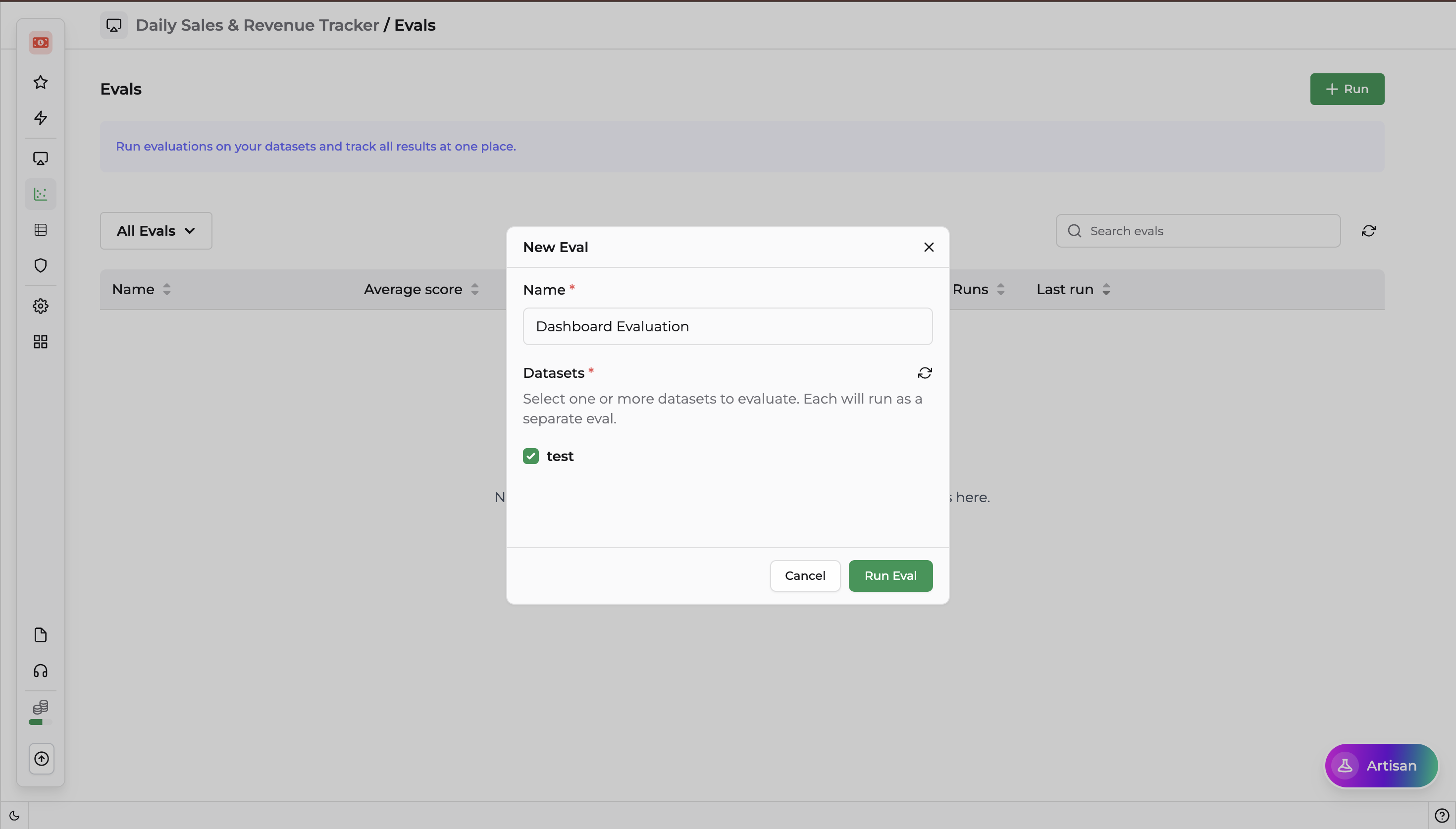This screenshot has height=829, width=1456.
Task: Select the scatter chart Evals sidebar icon
Action: coord(41,194)
